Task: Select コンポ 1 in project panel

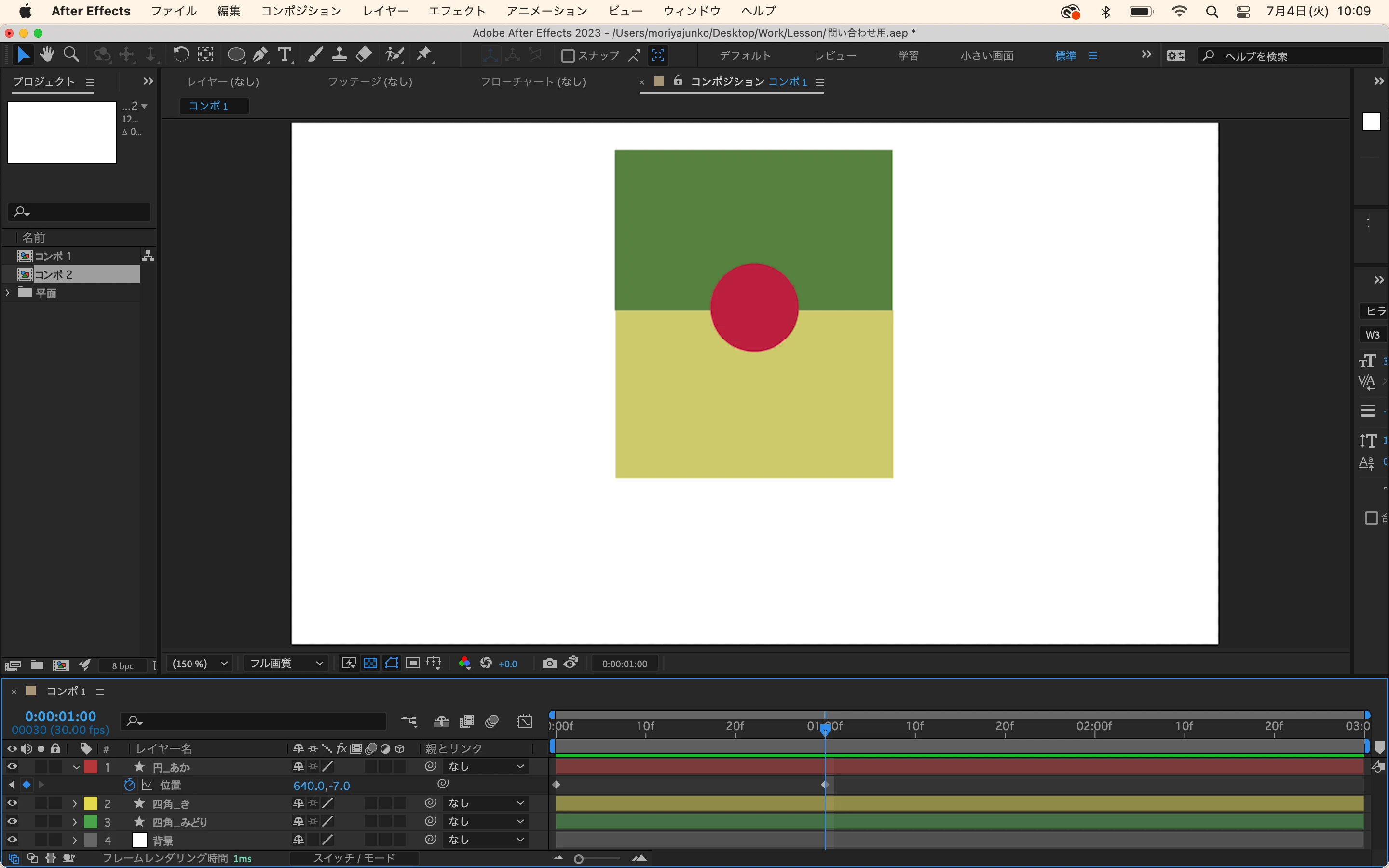Action: point(53,256)
